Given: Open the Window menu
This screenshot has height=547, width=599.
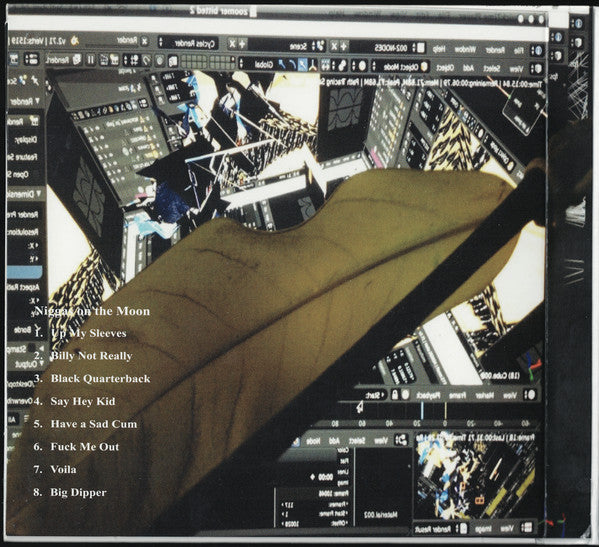Looking at the screenshot, I should coord(465,49).
